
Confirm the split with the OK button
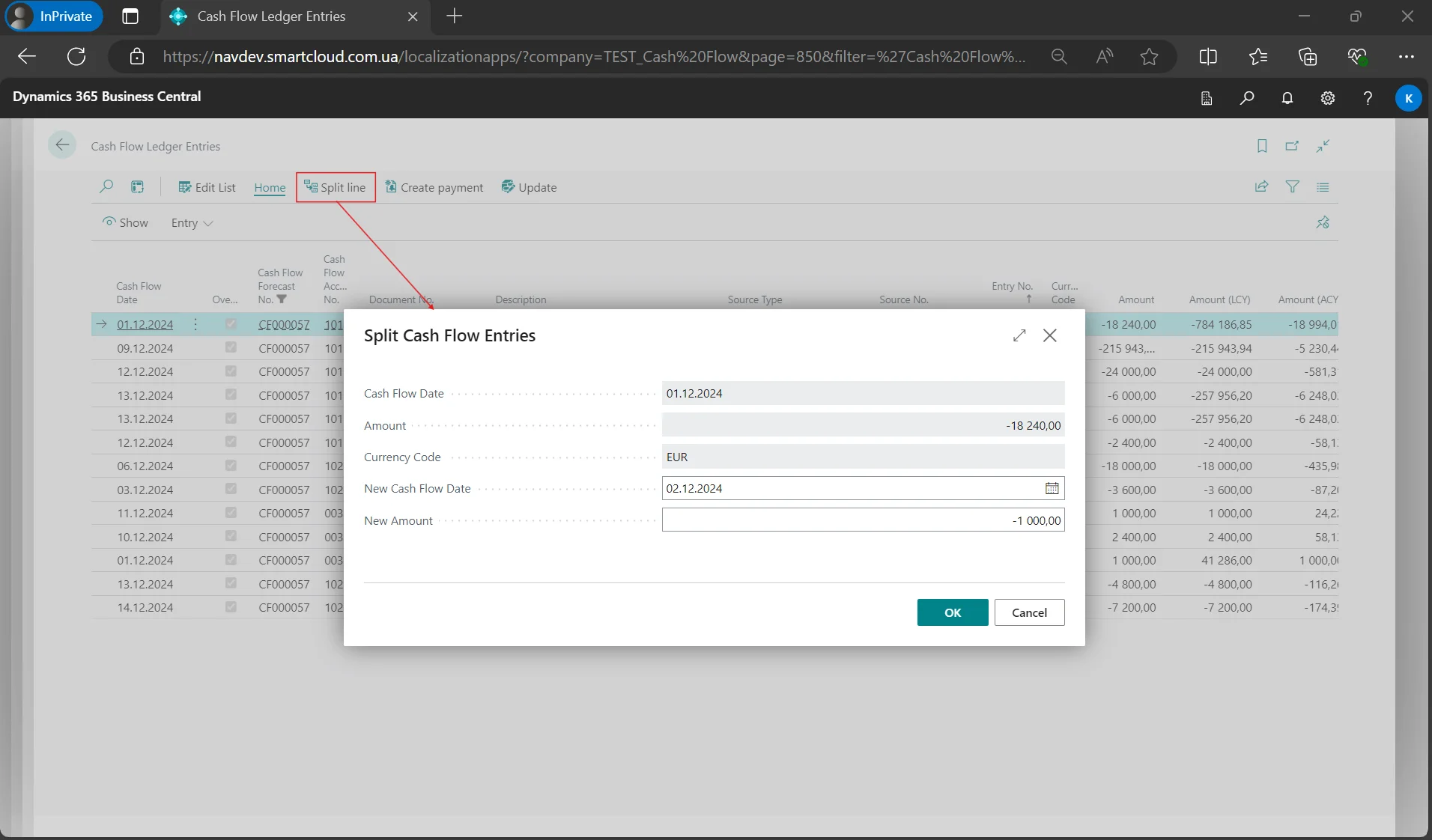coord(952,612)
